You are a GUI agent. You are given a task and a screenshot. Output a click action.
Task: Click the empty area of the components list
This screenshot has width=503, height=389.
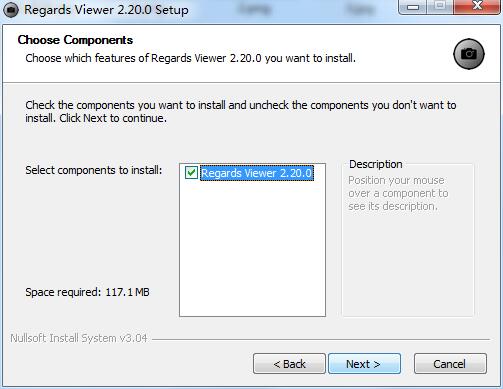tap(252, 248)
